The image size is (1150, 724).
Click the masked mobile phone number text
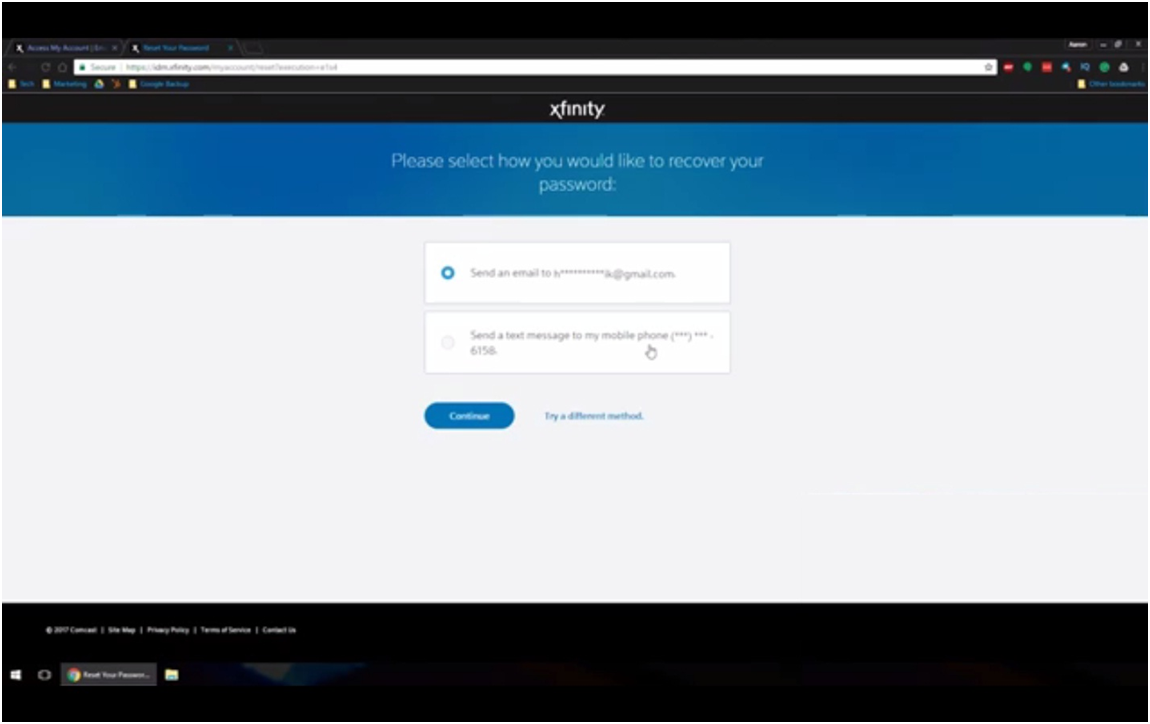(591, 343)
